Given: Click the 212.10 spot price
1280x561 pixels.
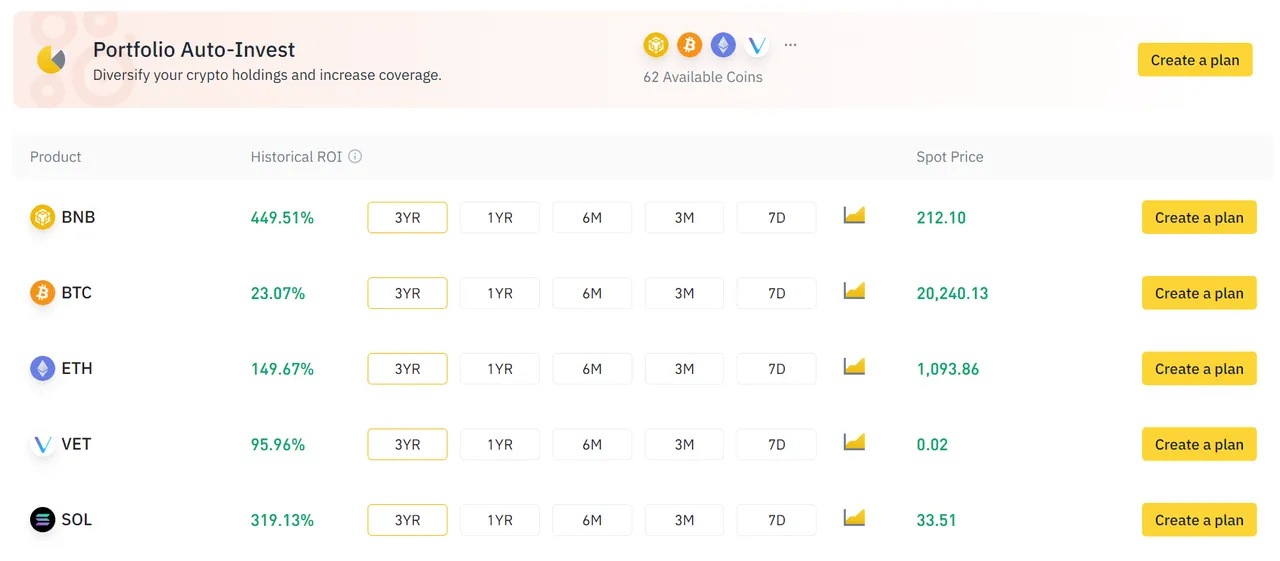Looking at the screenshot, I should [x=941, y=218].
